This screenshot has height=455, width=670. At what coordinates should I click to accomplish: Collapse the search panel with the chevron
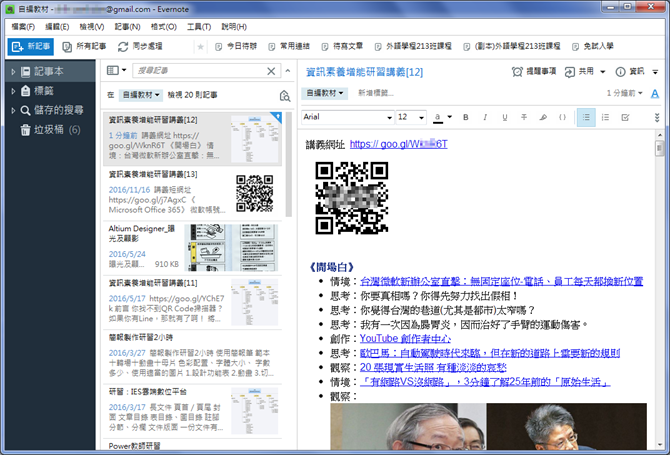(x=288, y=71)
